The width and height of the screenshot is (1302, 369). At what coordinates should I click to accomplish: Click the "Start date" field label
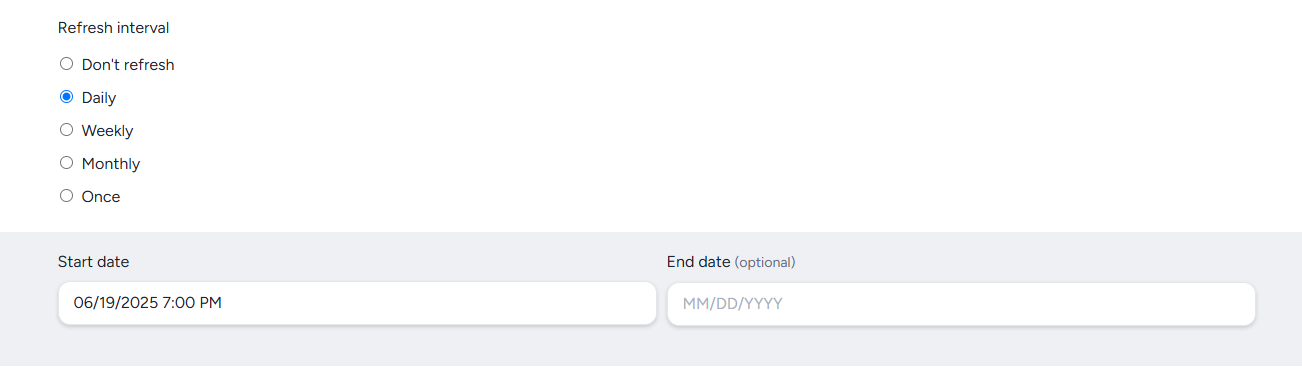93,262
